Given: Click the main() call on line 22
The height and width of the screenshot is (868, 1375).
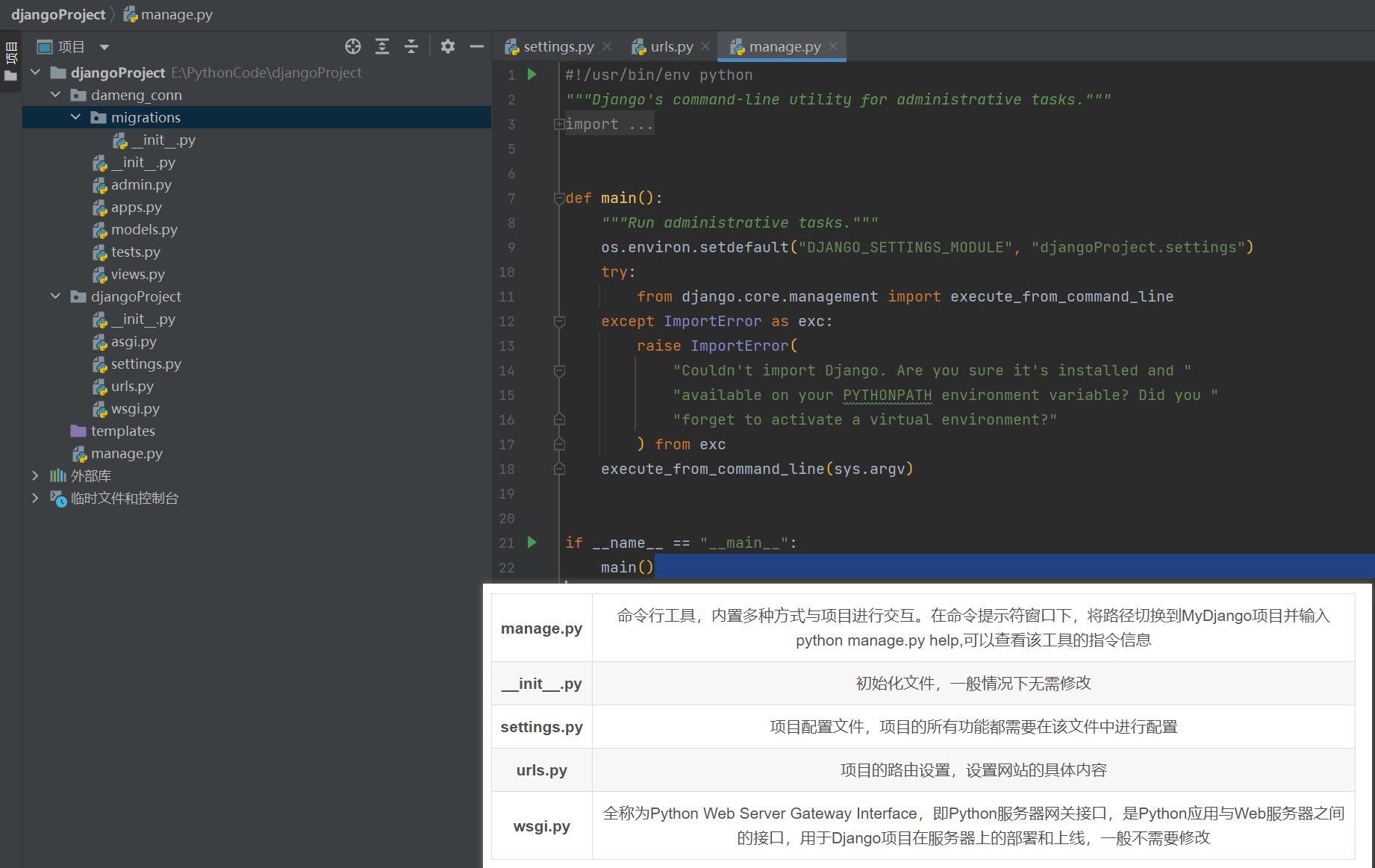Looking at the screenshot, I should (627, 567).
